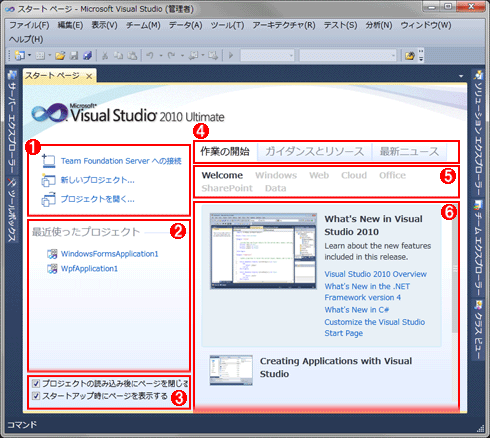
Task: Open the データ(A) menu
Action: [185, 25]
